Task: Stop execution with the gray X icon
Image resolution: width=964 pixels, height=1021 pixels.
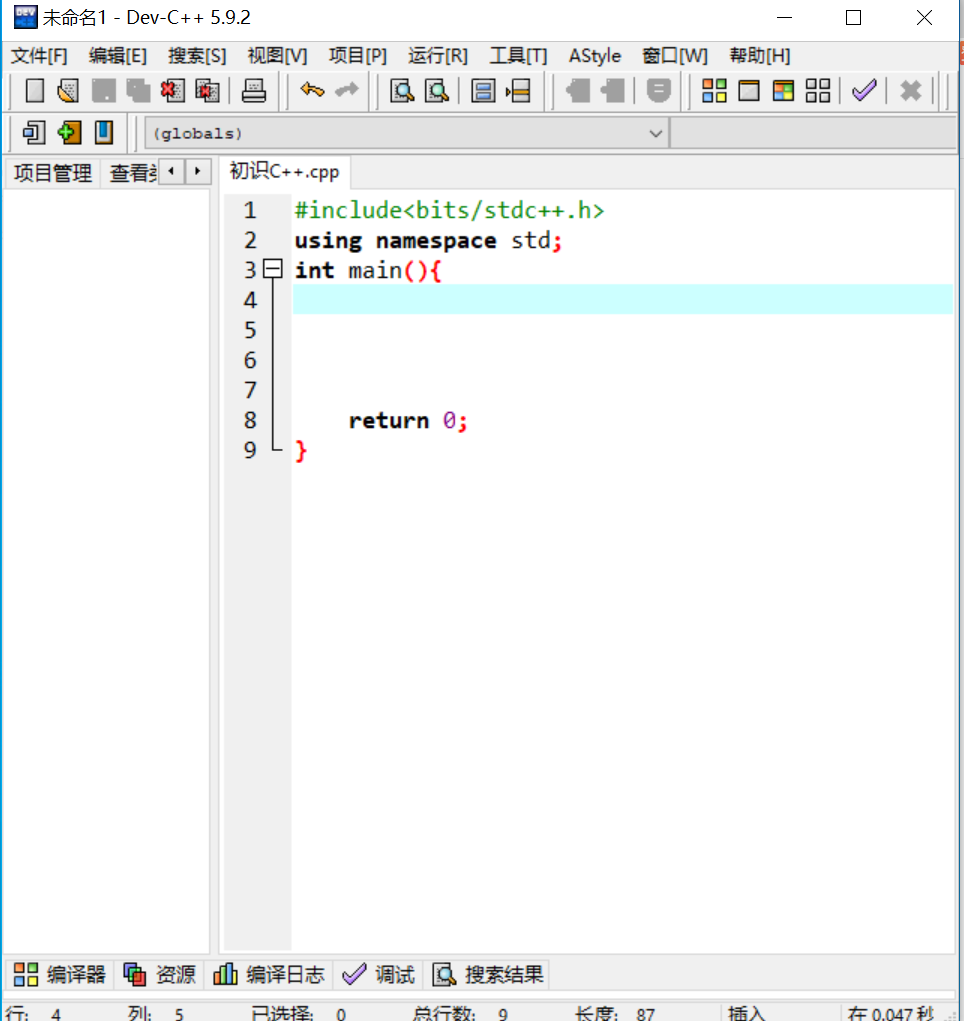Action: [x=911, y=91]
